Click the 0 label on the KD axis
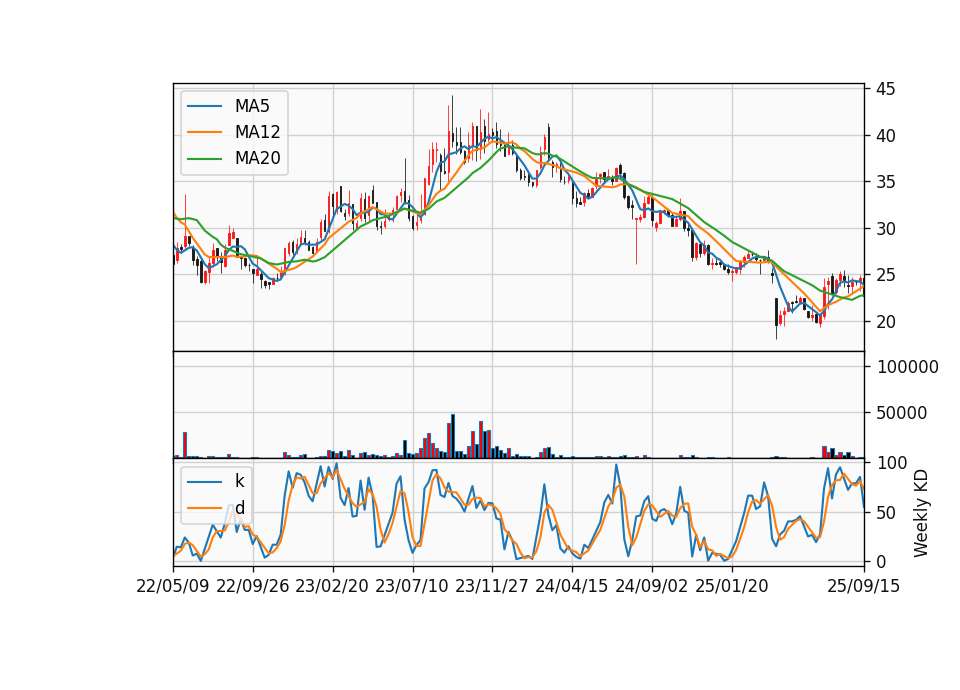This screenshot has height=690, width=960. pyautogui.click(x=882, y=561)
